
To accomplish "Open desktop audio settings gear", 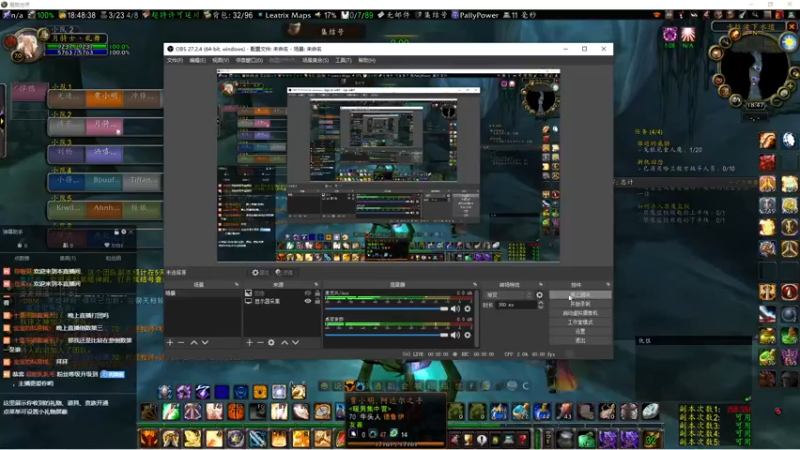I will [x=467, y=335].
